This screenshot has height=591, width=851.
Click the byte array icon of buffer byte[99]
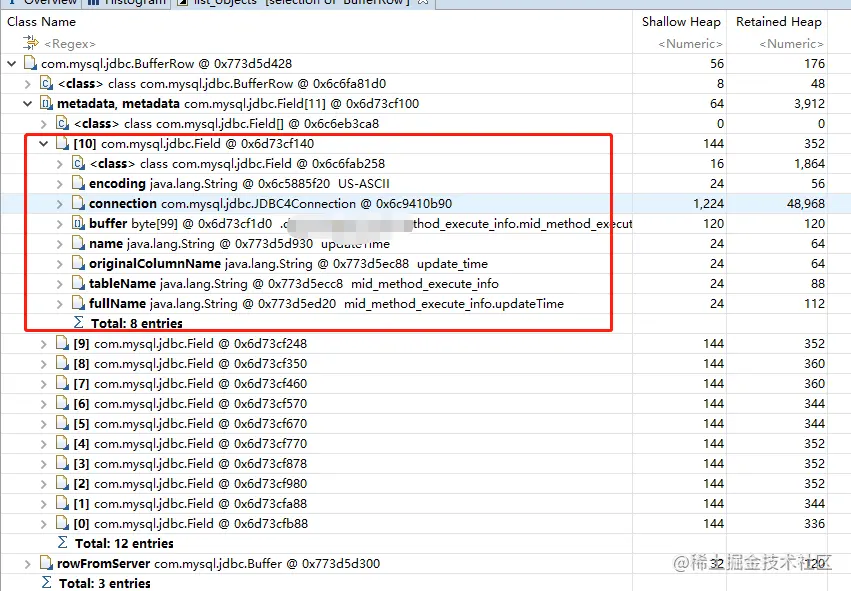(x=78, y=224)
